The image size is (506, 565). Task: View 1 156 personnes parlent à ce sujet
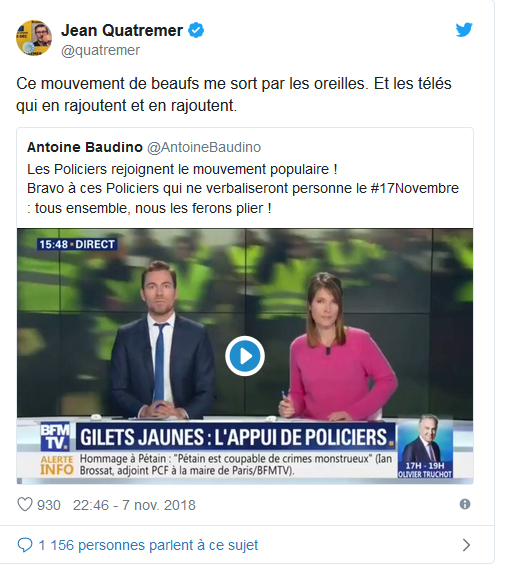[148, 545]
